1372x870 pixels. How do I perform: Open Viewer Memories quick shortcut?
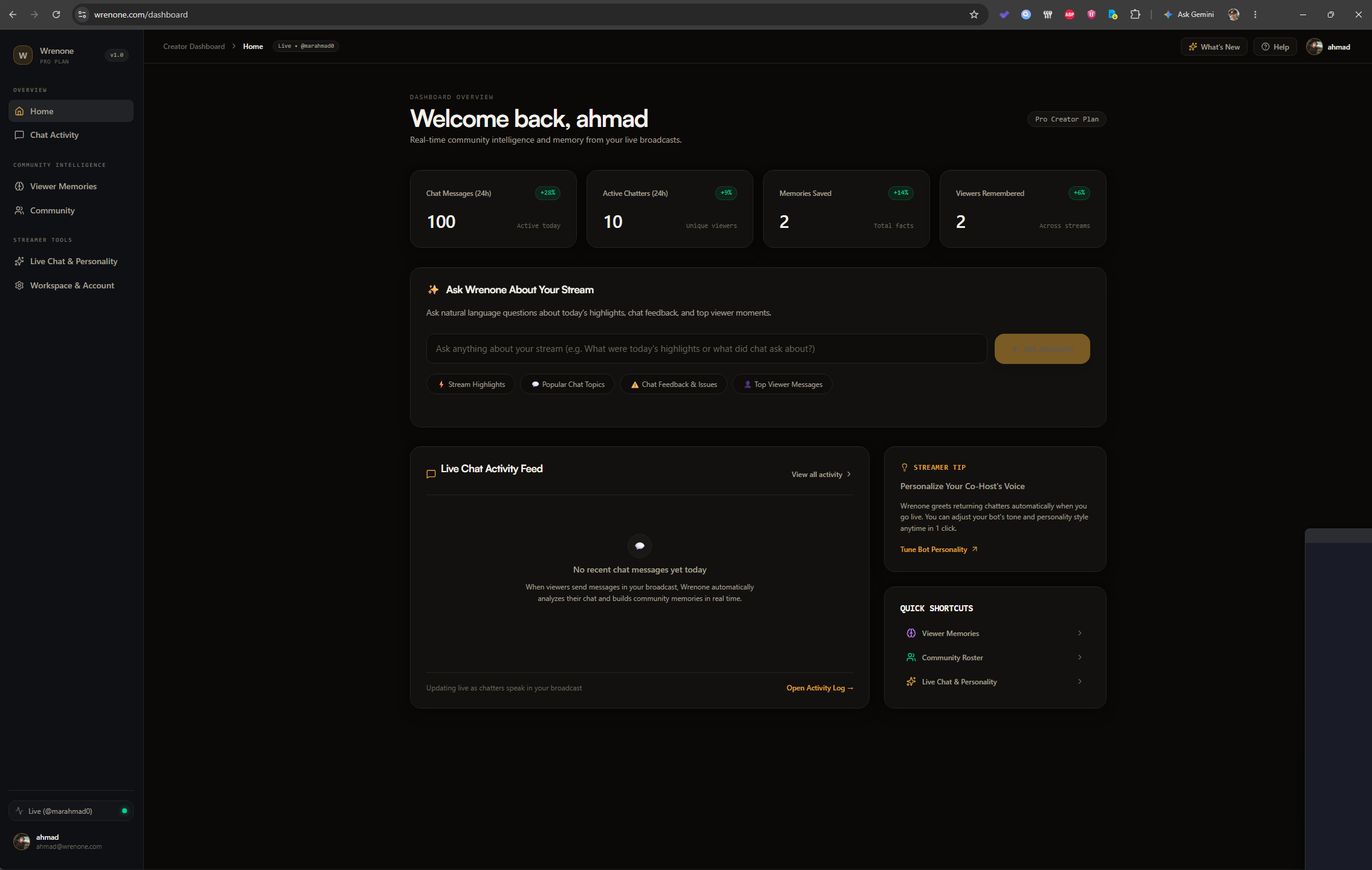[x=995, y=634]
